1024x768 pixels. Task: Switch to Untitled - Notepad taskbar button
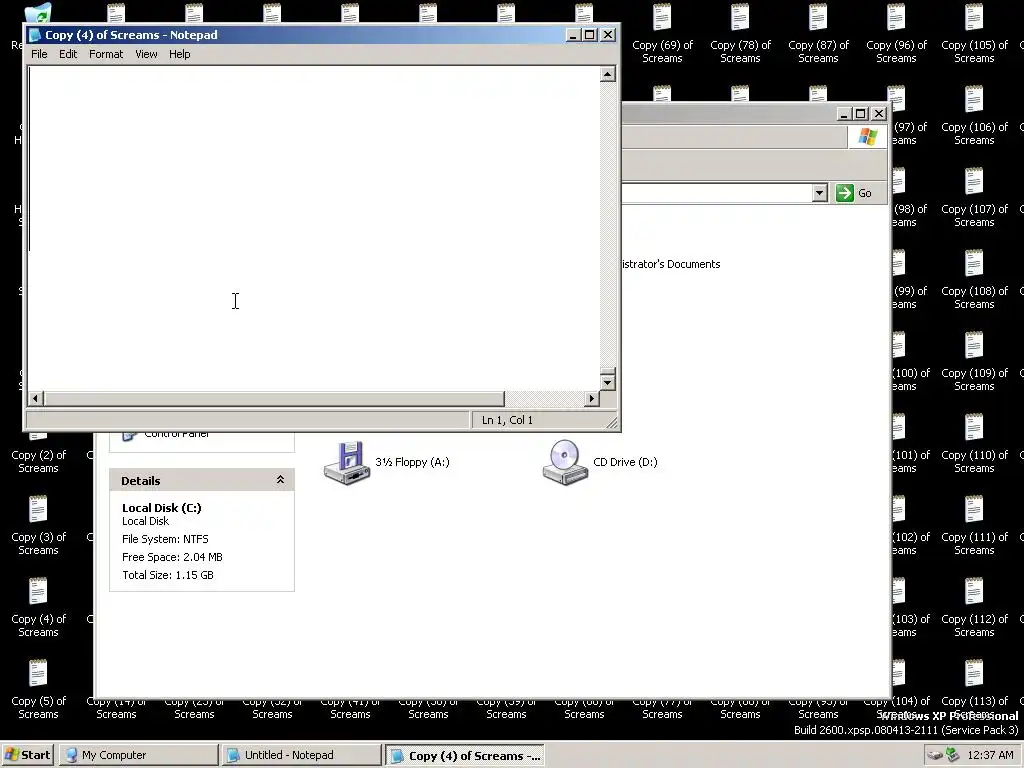[301, 755]
